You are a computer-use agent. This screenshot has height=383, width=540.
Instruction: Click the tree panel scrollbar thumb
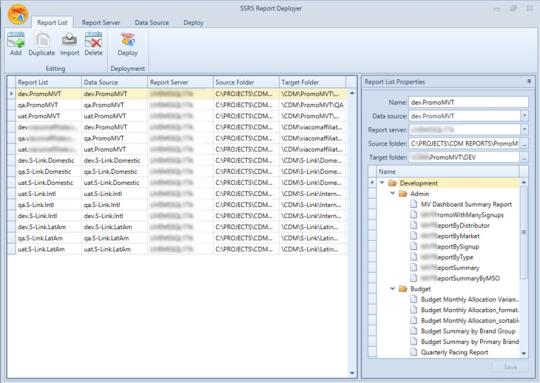pyautogui.click(x=524, y=232)
